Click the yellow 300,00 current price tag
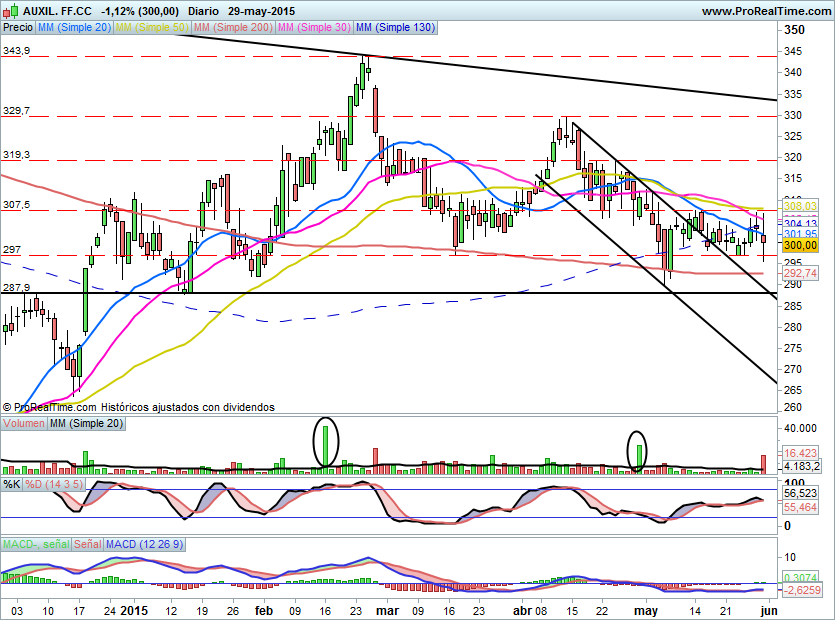 pyautogui.click(x=799, y=245)
